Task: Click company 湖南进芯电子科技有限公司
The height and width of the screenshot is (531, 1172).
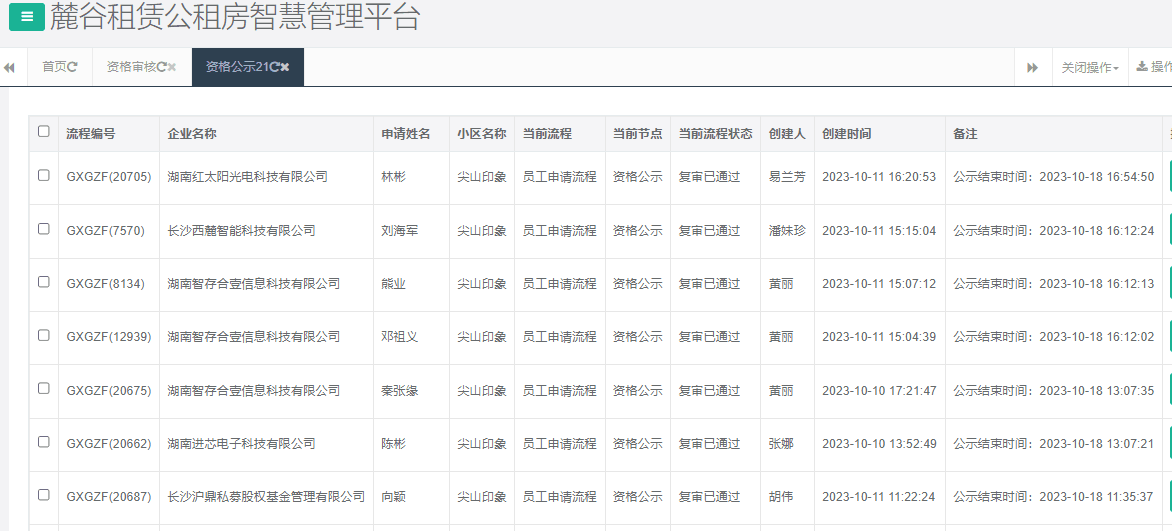Action: pos(241,443)
